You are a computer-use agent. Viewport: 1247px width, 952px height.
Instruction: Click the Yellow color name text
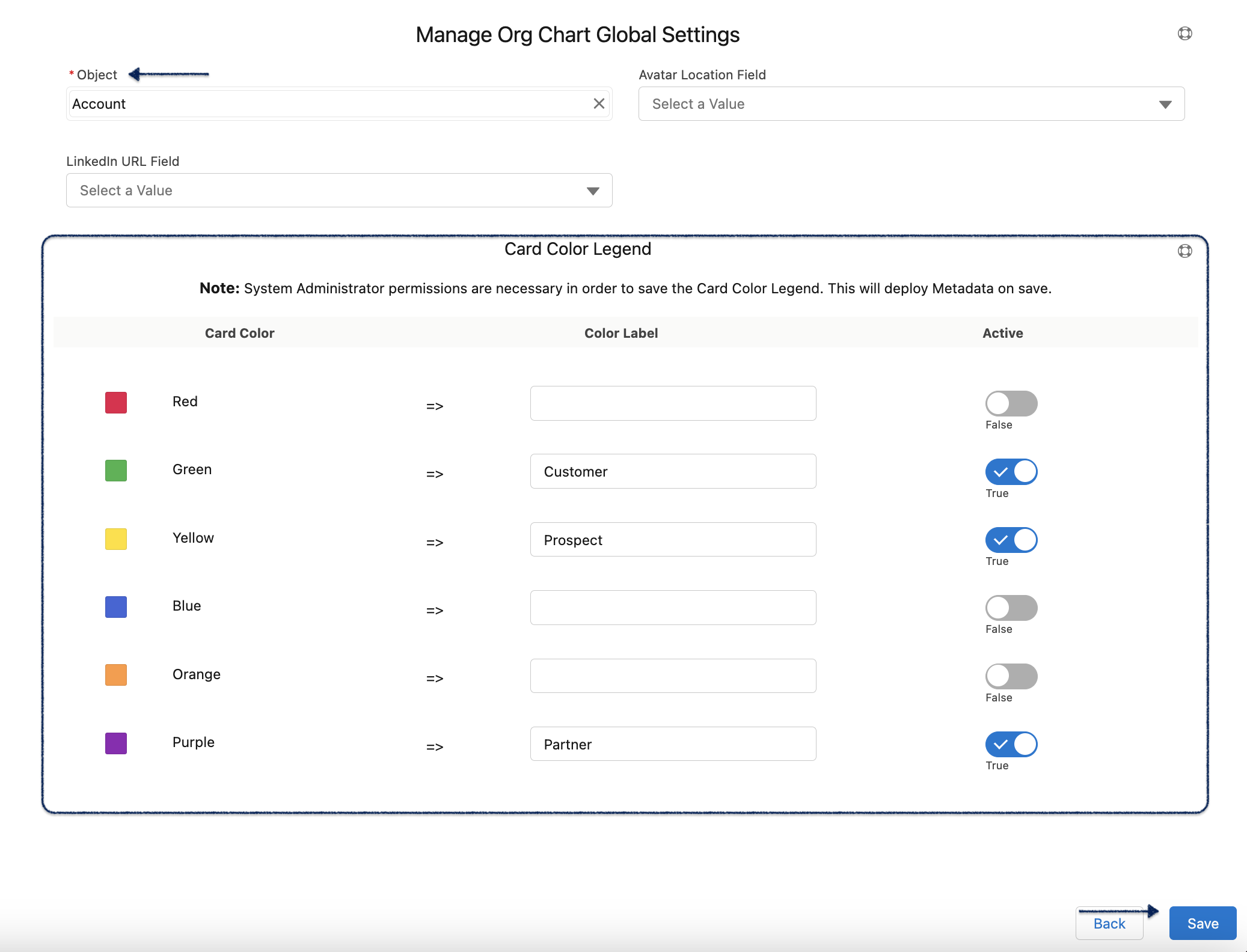193,538
